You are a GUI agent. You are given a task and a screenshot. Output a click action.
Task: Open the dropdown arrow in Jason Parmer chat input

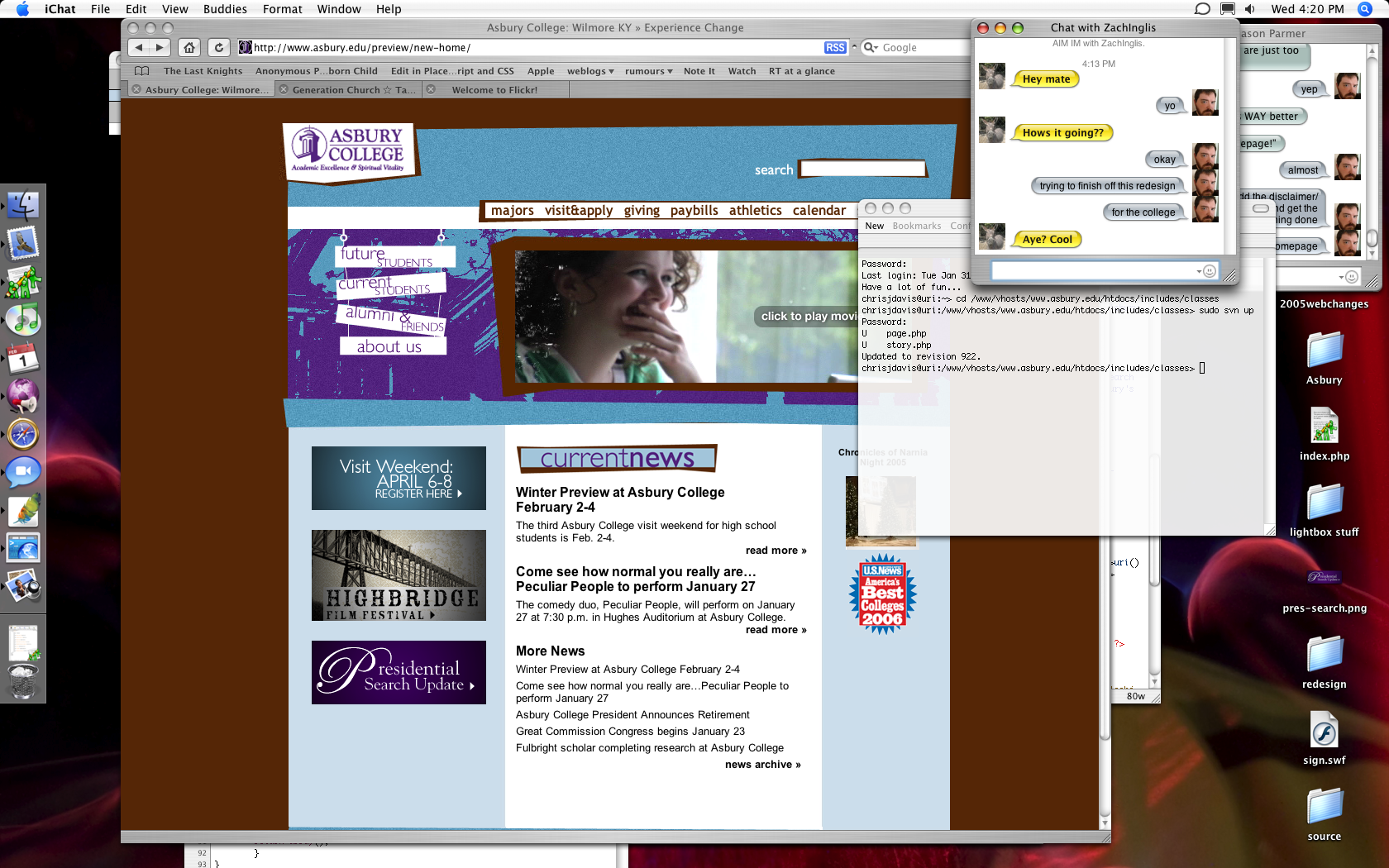point(1341,277)
